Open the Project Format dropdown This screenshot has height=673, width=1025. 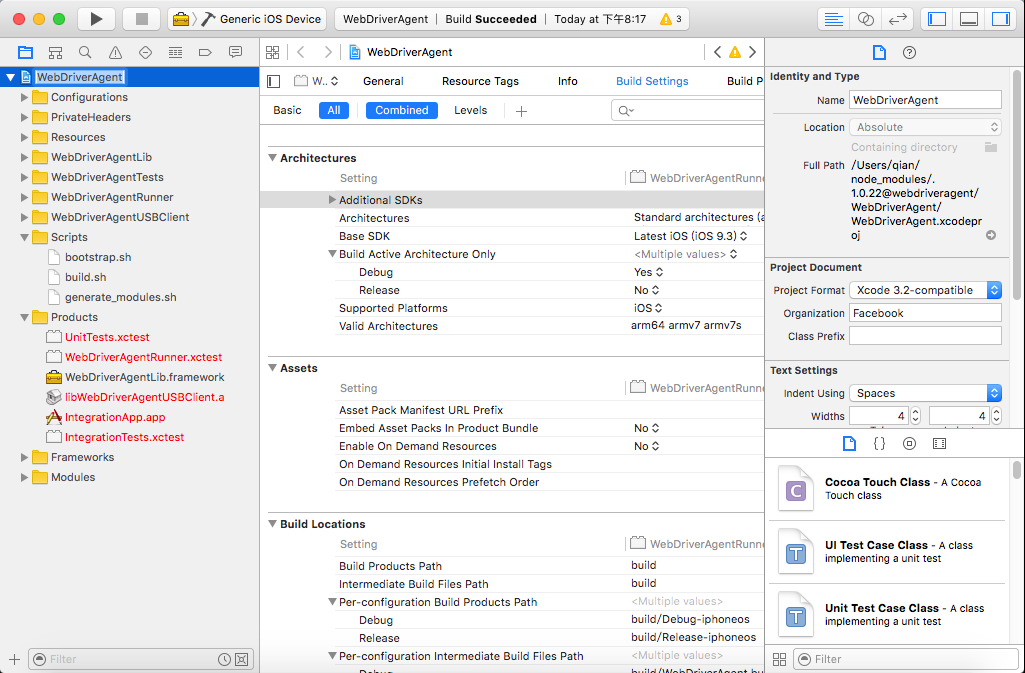[x=925, y=290]
